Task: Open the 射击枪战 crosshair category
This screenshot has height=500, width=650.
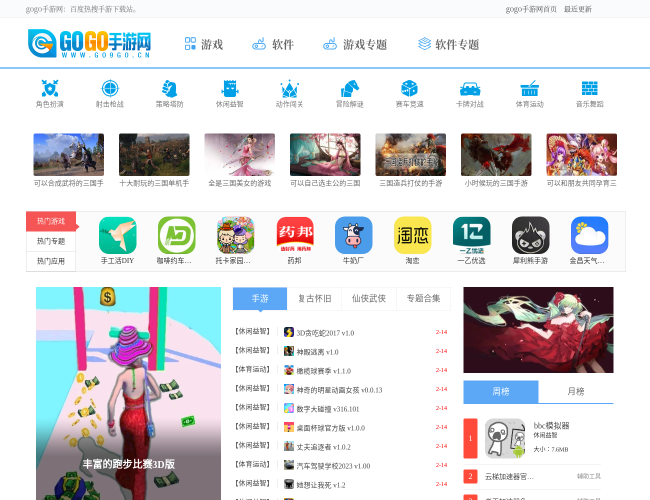Action: [x=110, y=88]
